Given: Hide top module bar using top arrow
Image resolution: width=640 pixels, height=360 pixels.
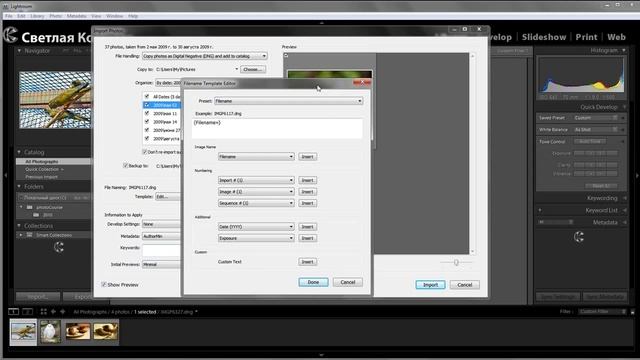Looking at the screenshot, I should [x=322, y=23].
